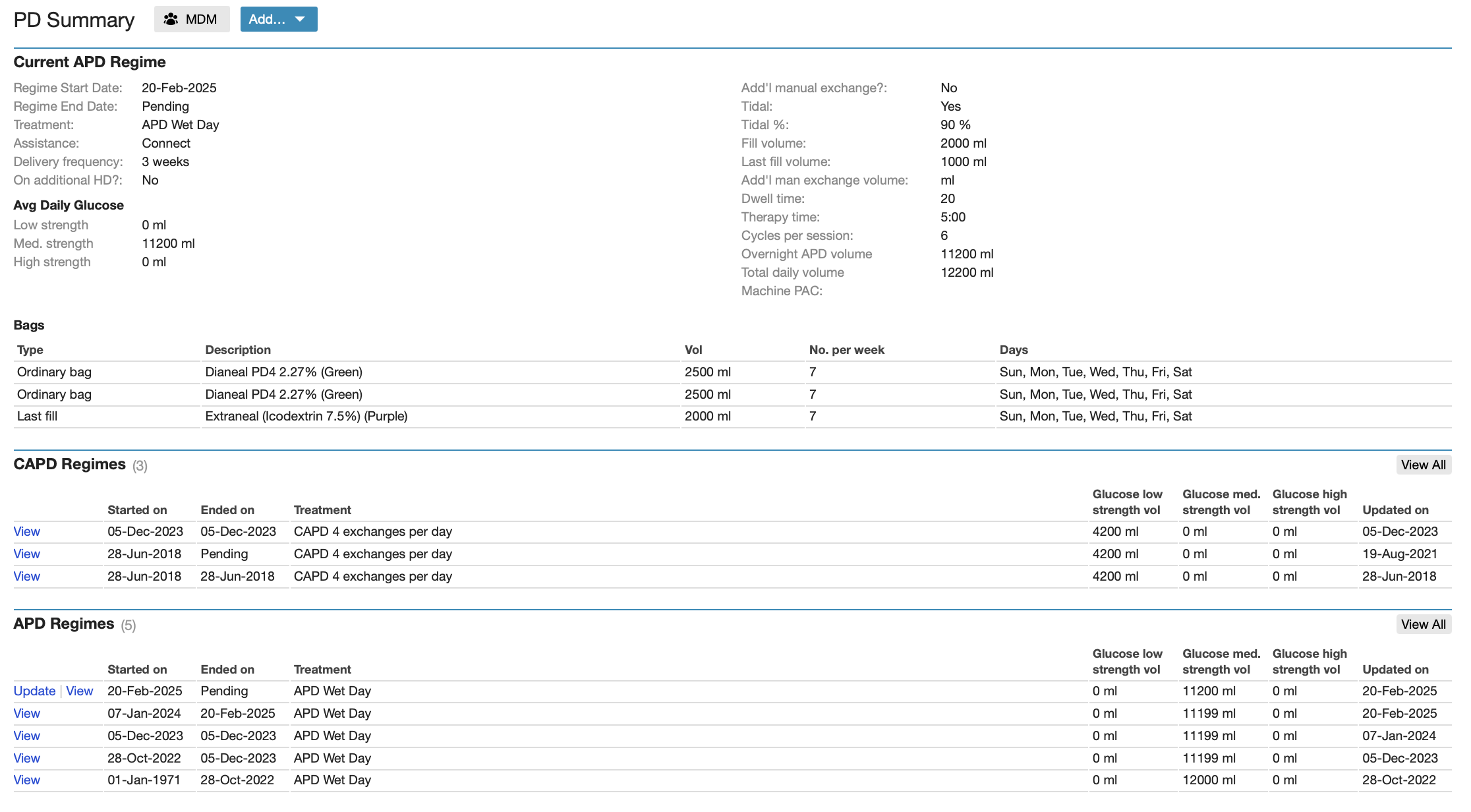Open Update for the pending APD regime
Screen dimensions: 1471x812
[34, 691]
